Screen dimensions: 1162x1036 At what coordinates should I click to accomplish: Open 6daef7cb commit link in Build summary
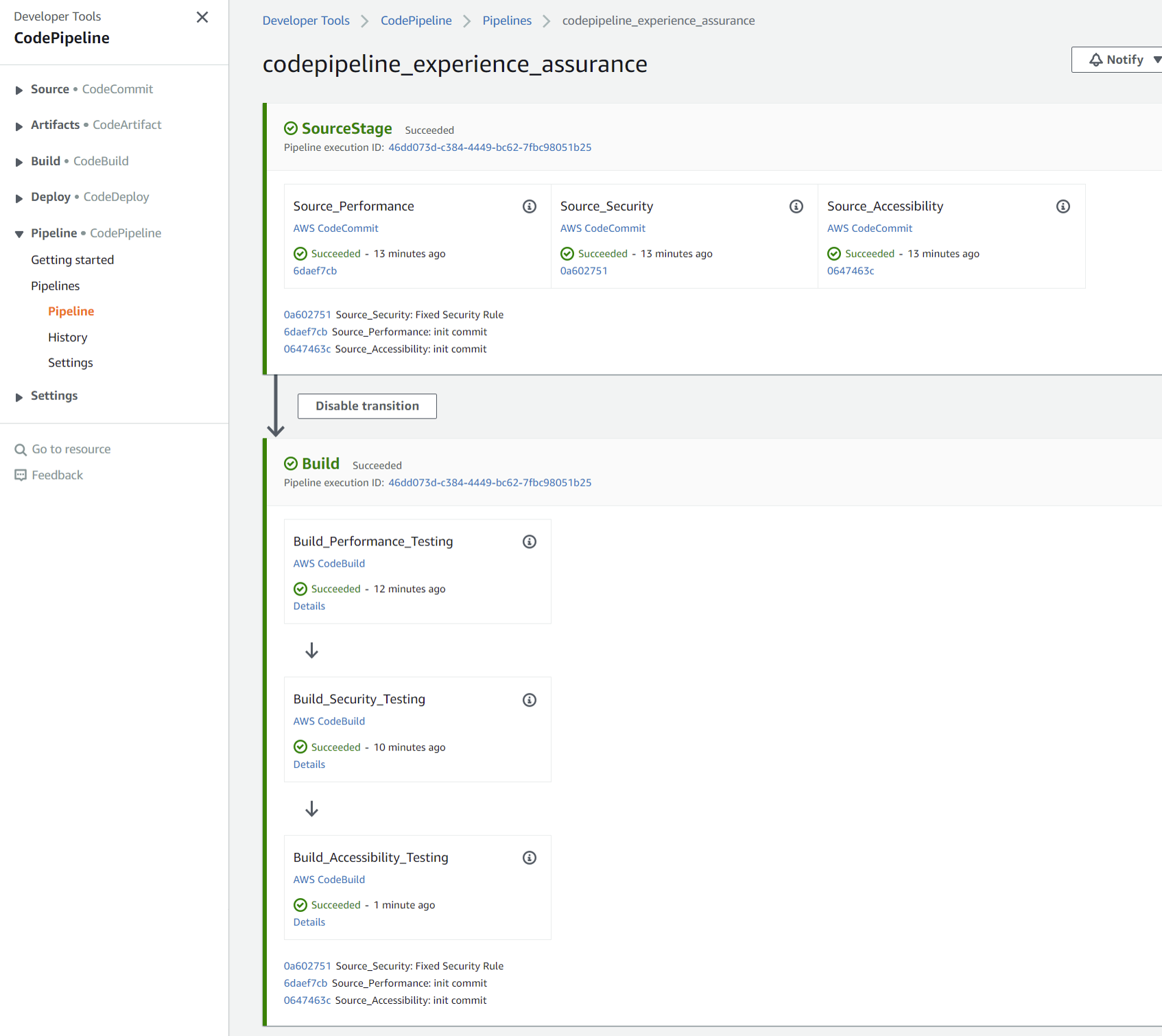(x=306, y=983)
